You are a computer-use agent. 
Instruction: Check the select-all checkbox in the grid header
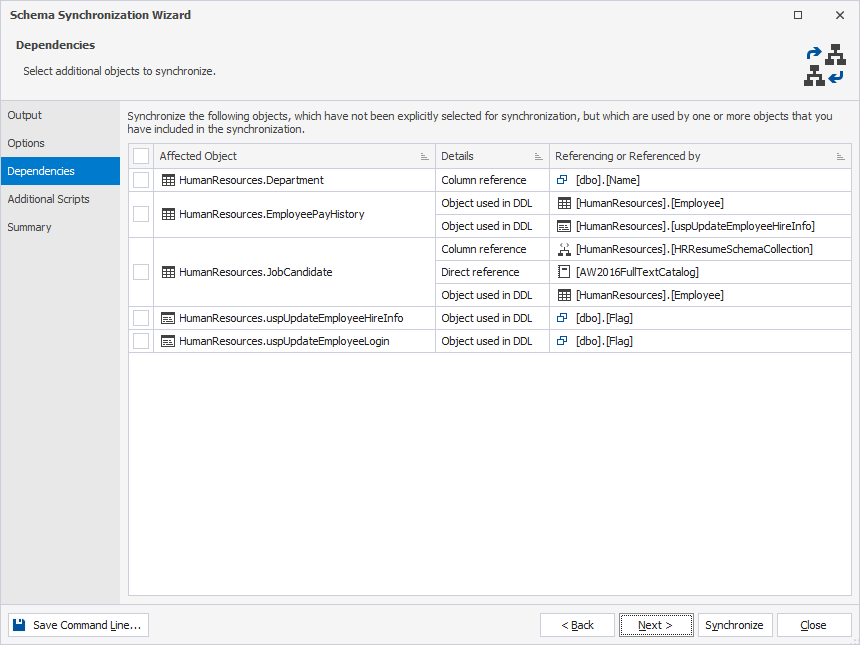click(140, 156)
